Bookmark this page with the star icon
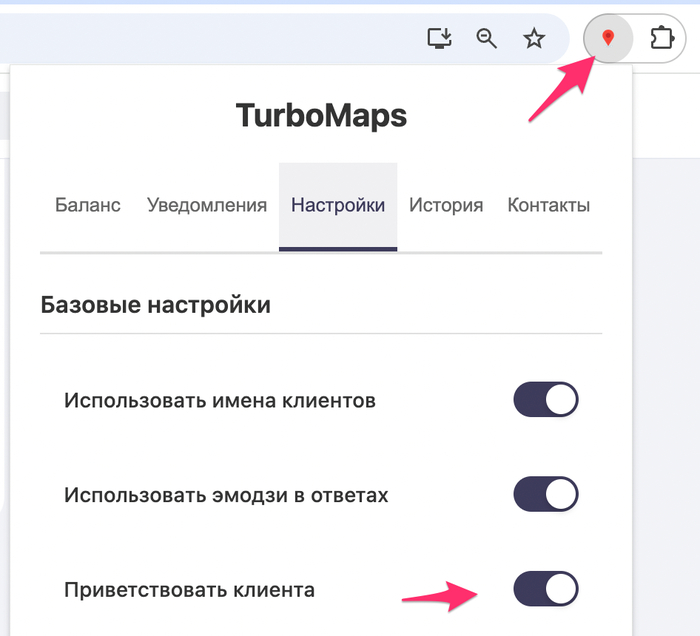 click(534, 39)
